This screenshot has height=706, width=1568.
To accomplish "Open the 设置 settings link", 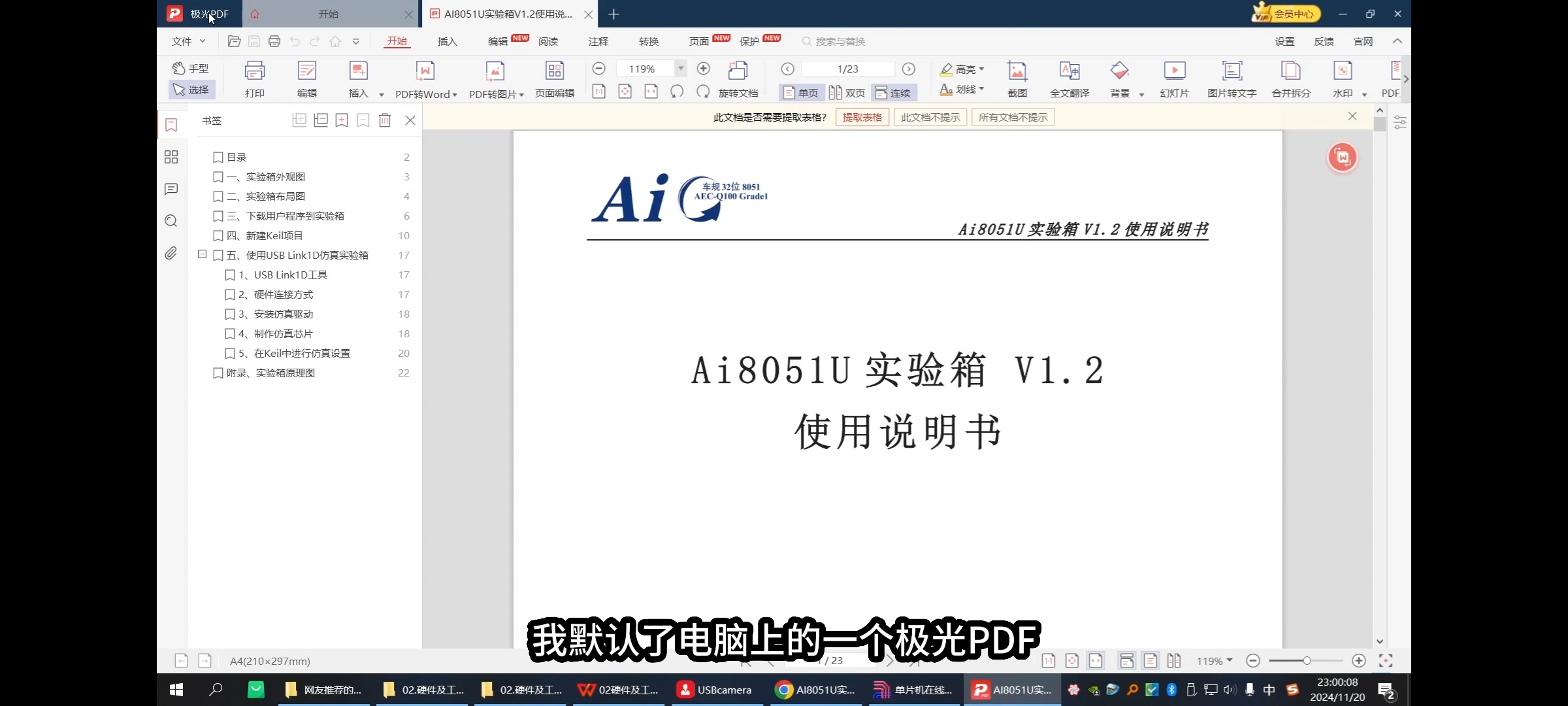I will coord(1284,41).
